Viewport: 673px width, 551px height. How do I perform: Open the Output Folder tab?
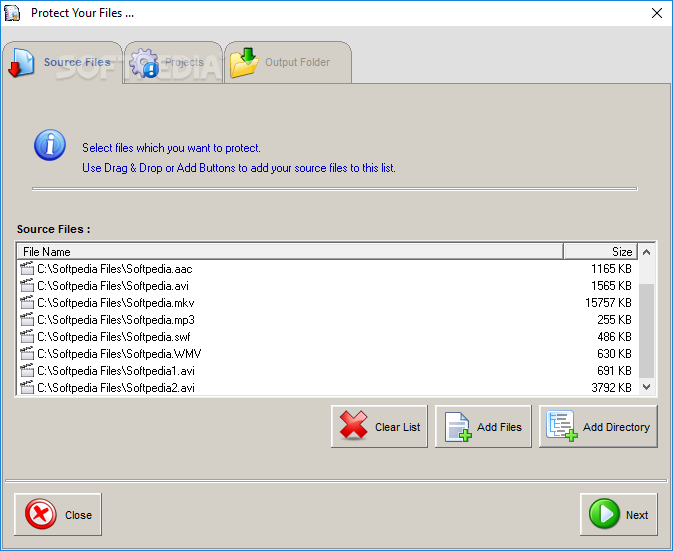pyautogui.click(x=288, y=63)
